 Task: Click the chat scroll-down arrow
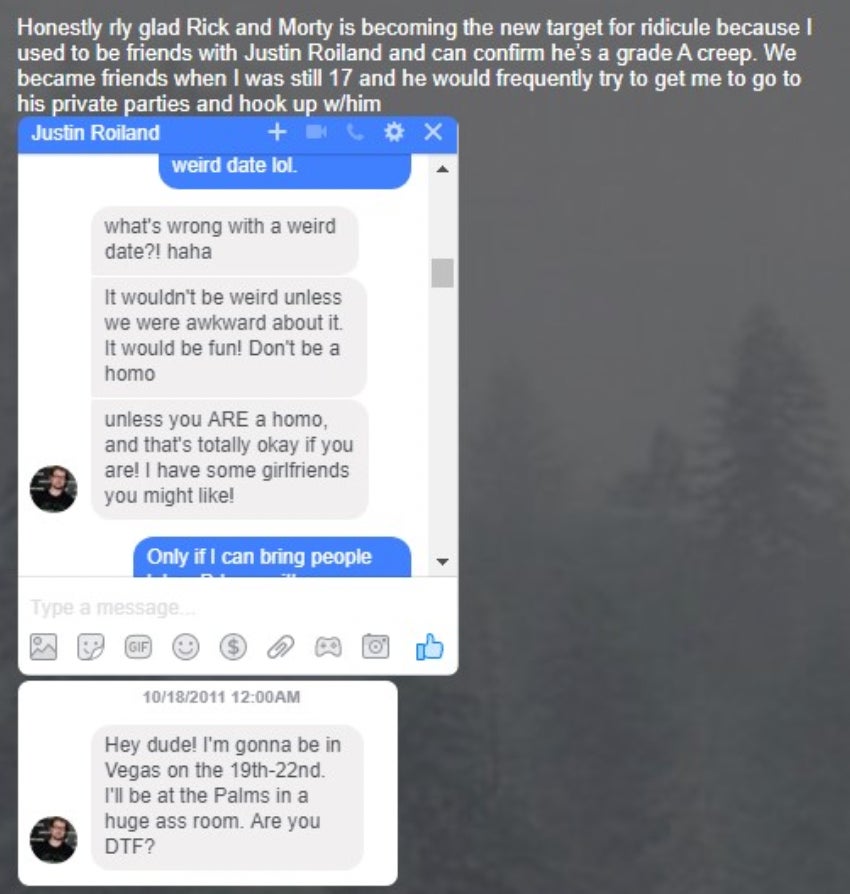point(442,562)
